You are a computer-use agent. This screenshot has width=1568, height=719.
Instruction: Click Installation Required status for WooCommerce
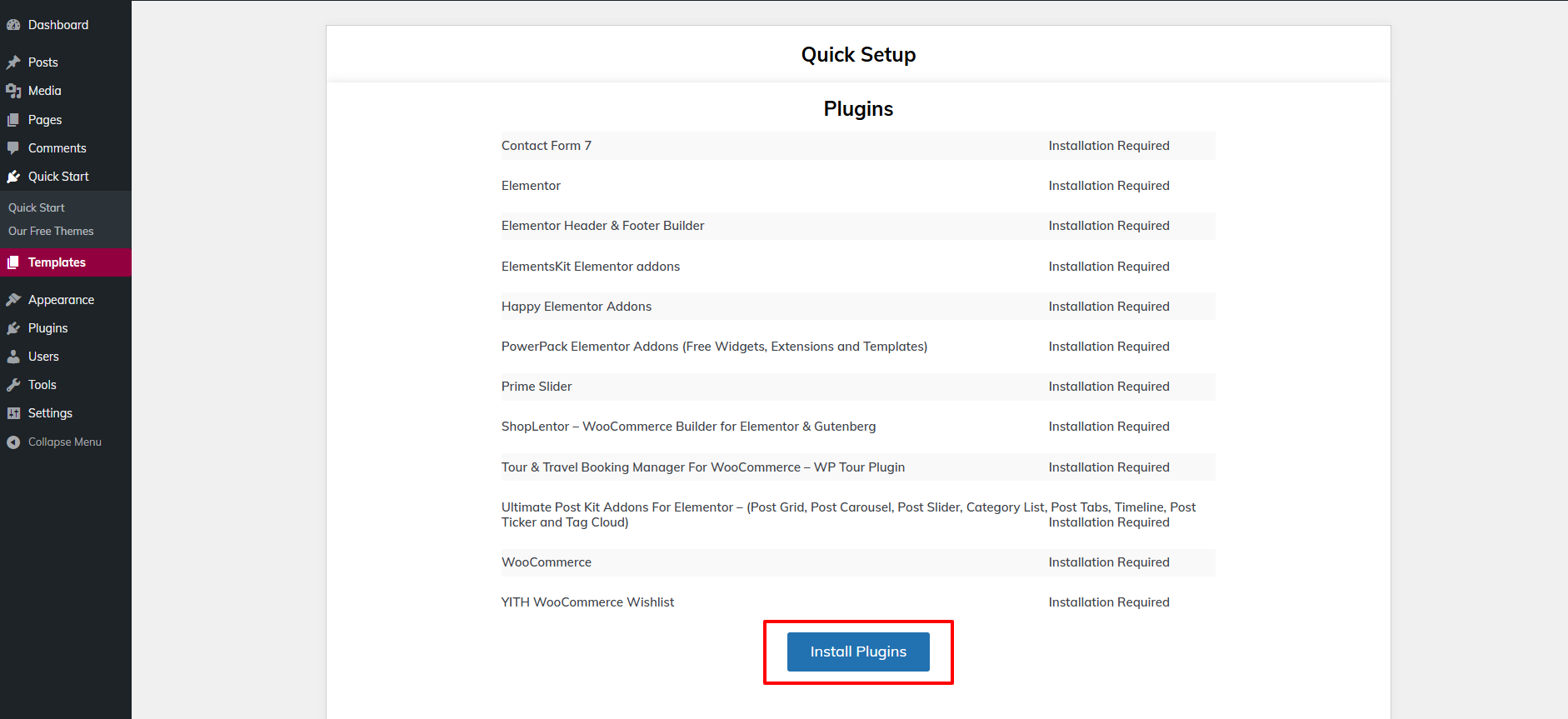coord(1109,562)
